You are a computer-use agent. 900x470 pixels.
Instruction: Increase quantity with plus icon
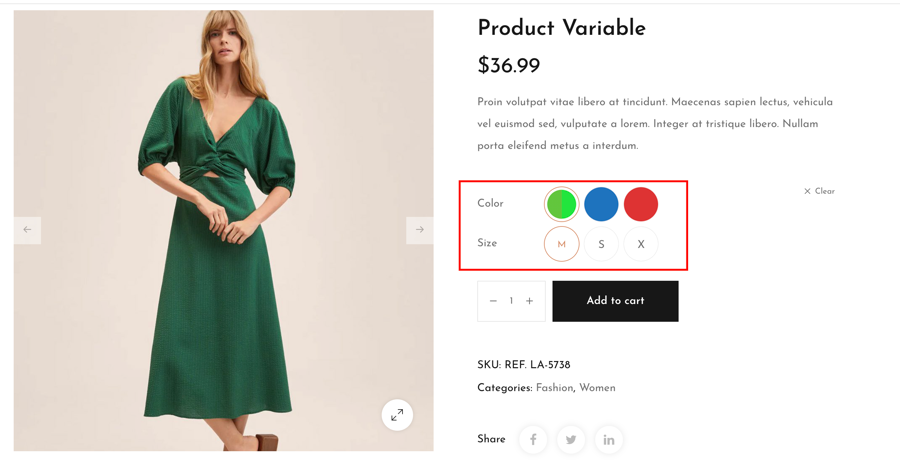[530, 301]
